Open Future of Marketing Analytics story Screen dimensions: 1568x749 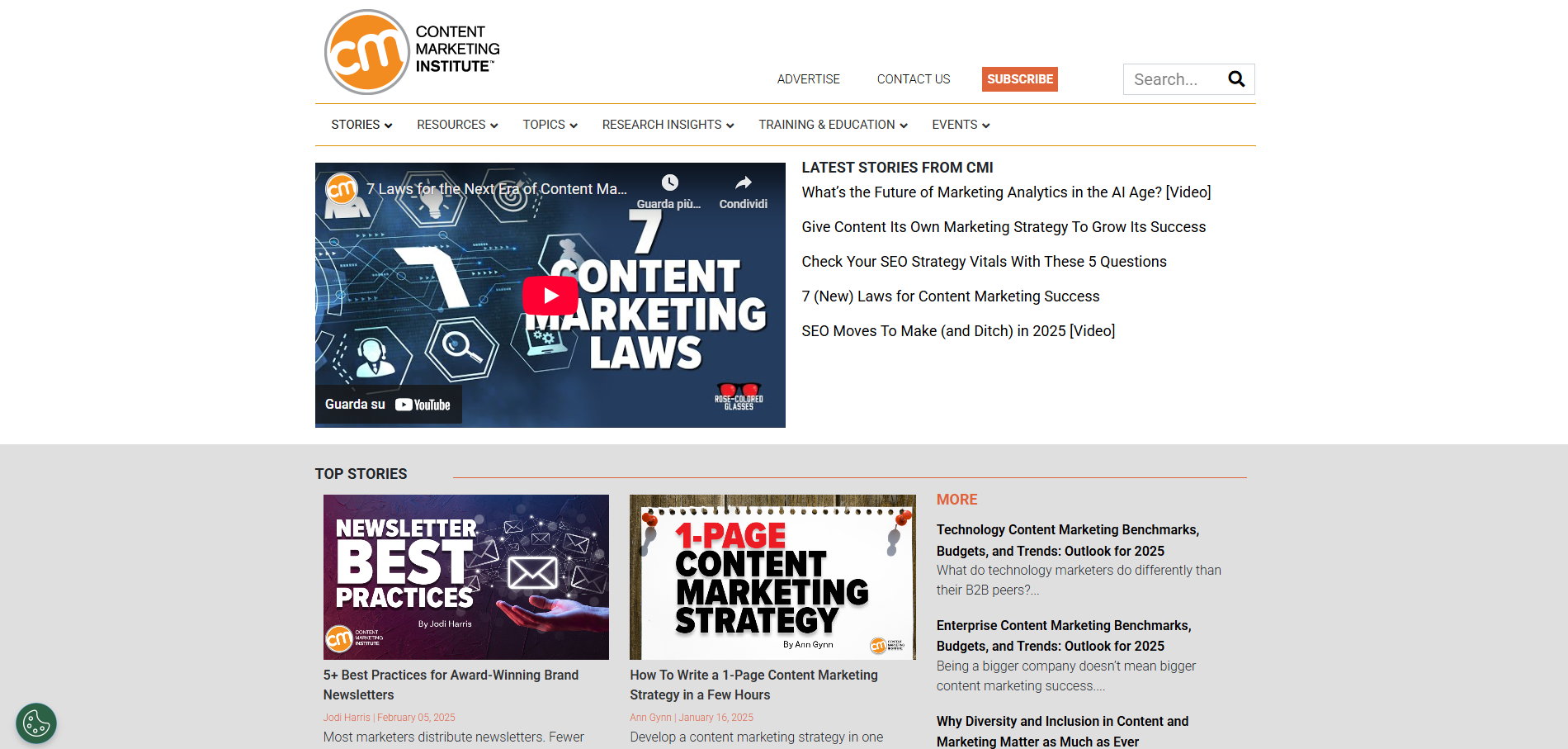click(1006, 192)
